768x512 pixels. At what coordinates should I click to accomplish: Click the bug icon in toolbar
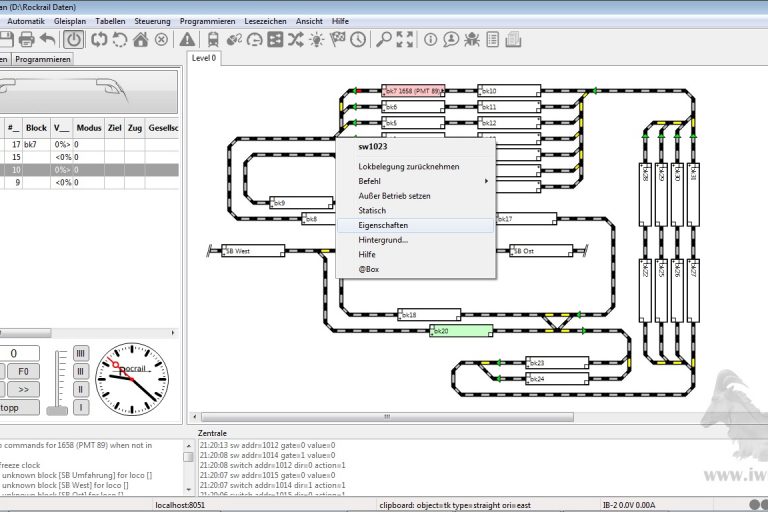(x=472, y=40)
